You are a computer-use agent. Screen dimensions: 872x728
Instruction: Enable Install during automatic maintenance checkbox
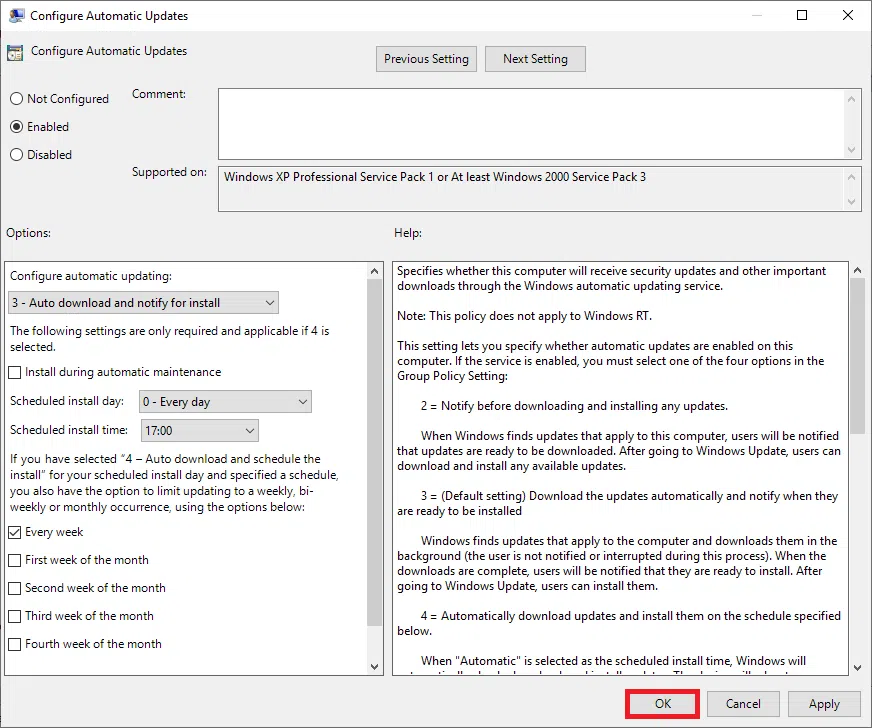15,372
